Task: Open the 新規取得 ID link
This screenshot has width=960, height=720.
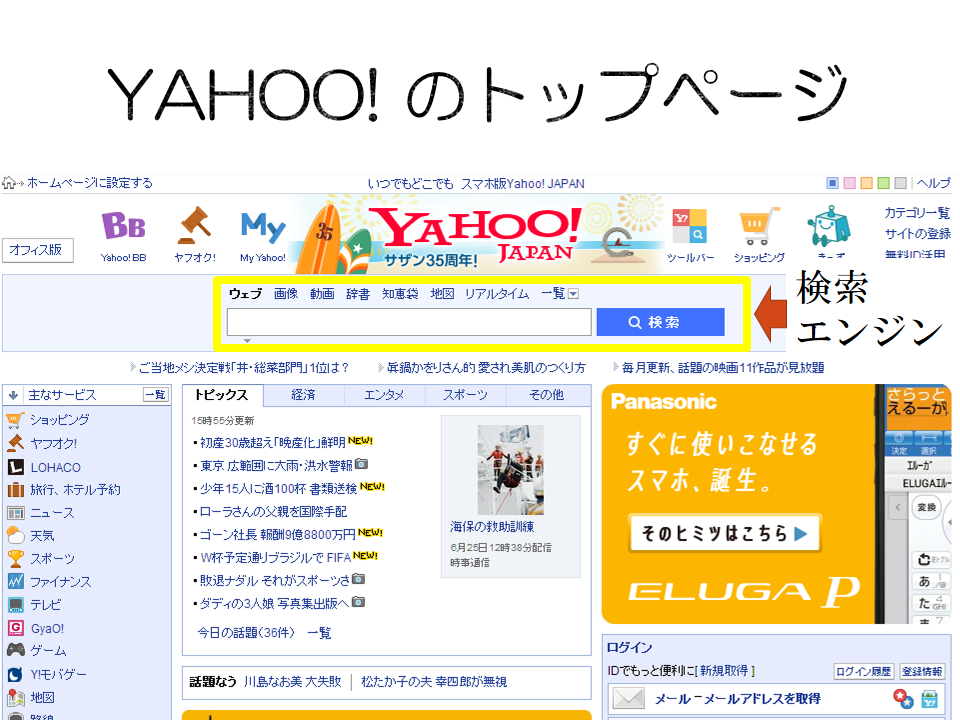Action: coord(724,671)
